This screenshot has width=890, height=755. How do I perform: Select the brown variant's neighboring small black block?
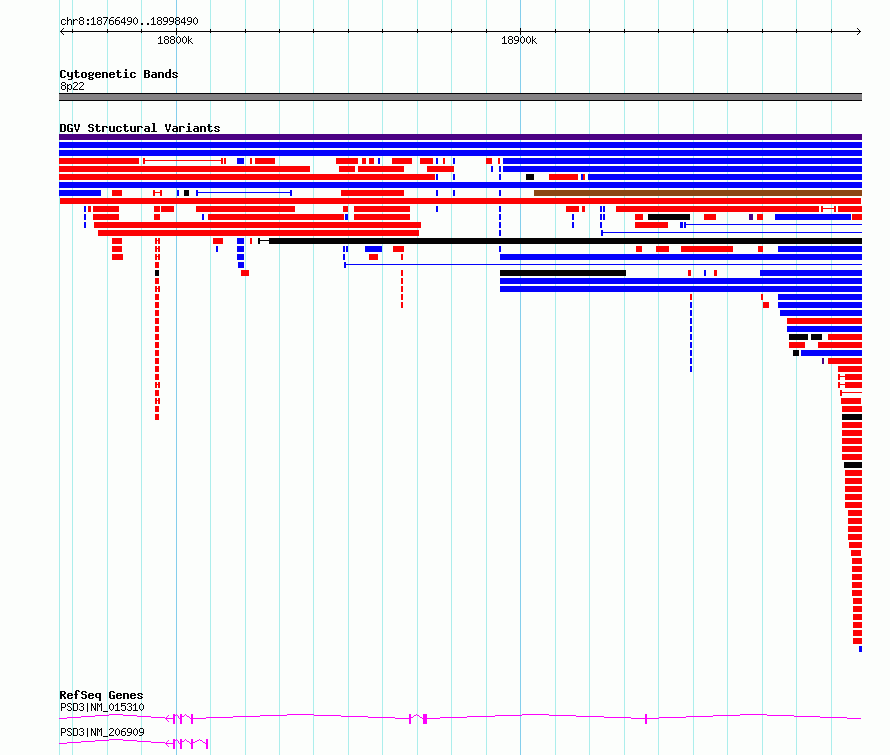[x=530, y=177]
